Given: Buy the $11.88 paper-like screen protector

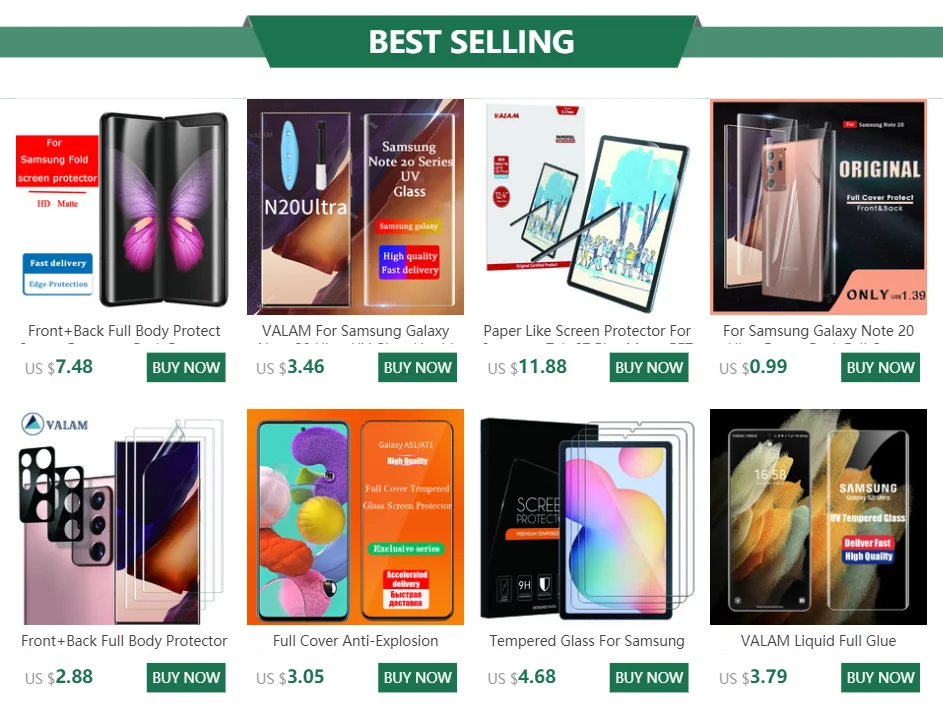Looking at the screenshot, I should click(x=649, y=367).
